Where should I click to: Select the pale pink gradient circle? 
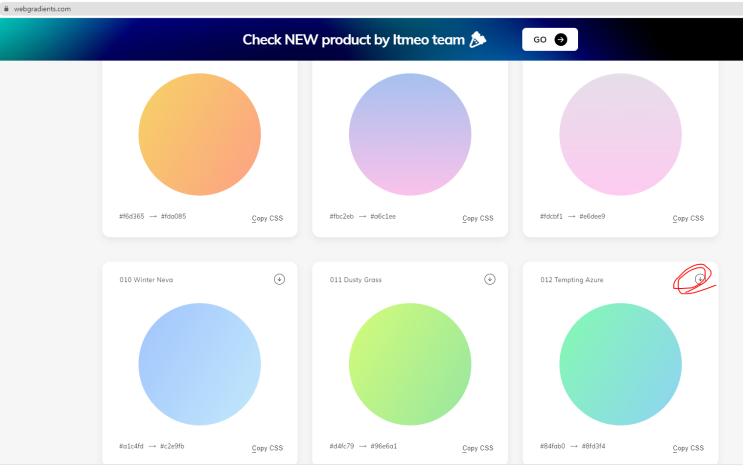pos(620,134)
